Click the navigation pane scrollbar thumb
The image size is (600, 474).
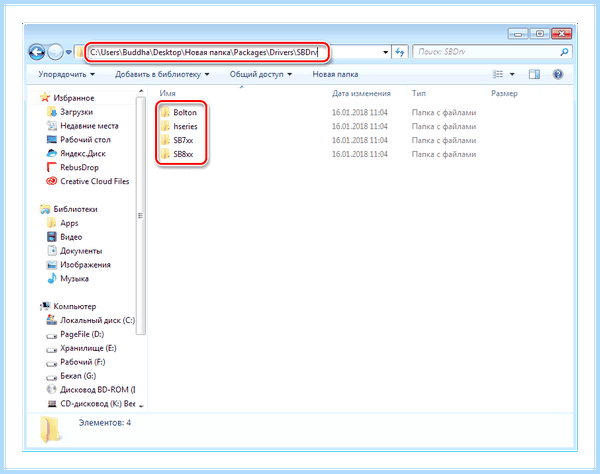pos(140,215)
